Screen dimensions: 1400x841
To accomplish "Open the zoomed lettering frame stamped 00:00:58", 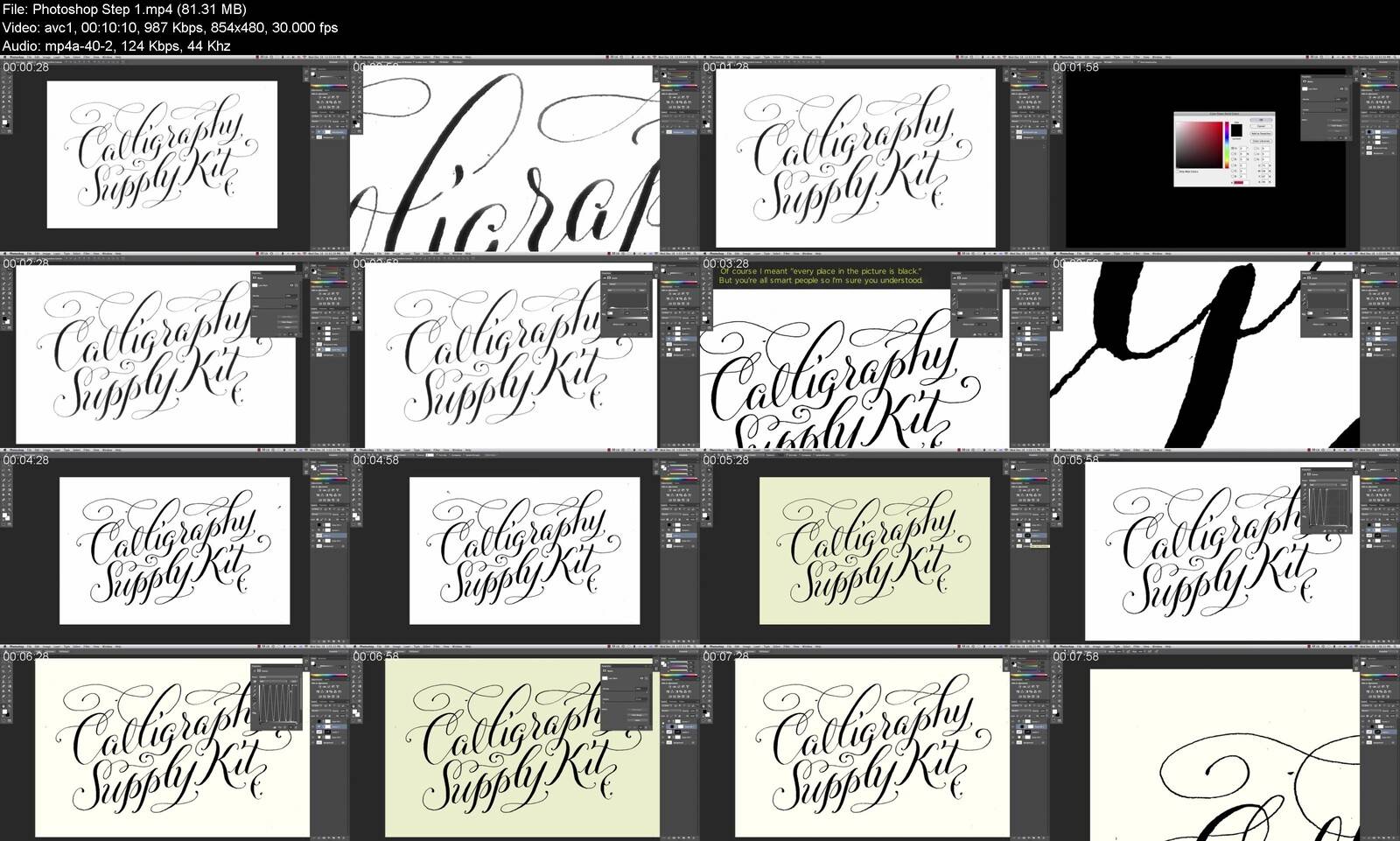I will [525, 154].
